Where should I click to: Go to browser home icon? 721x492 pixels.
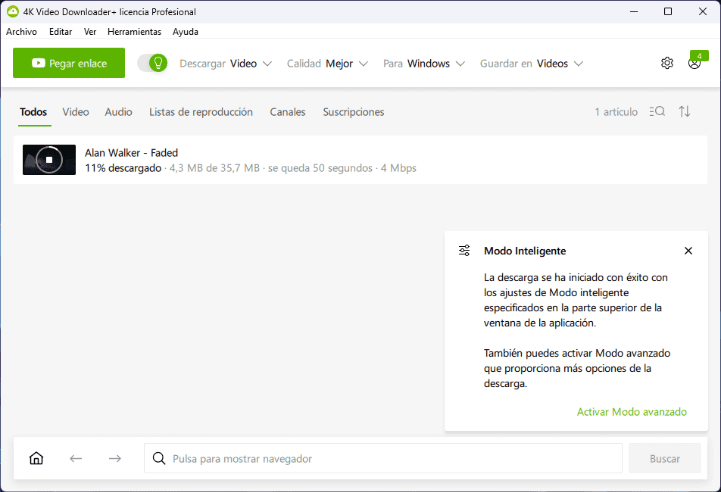coord(36,458)
